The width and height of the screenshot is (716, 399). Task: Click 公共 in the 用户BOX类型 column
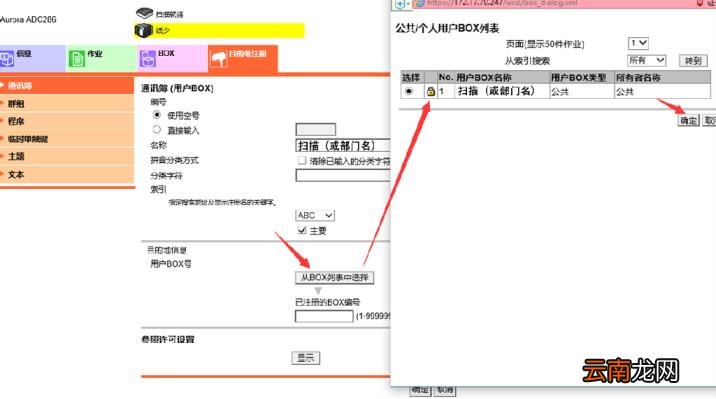coord(559,92)
